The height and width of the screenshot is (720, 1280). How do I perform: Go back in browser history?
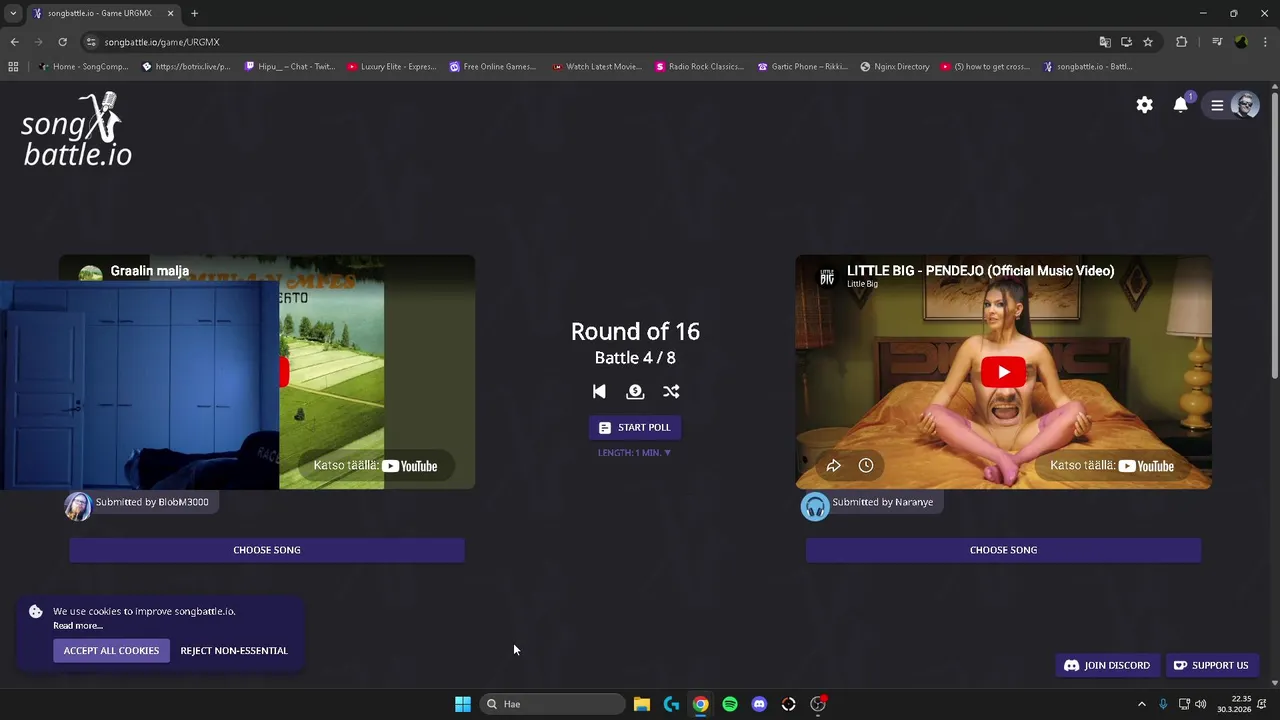[x=14, y=42]
